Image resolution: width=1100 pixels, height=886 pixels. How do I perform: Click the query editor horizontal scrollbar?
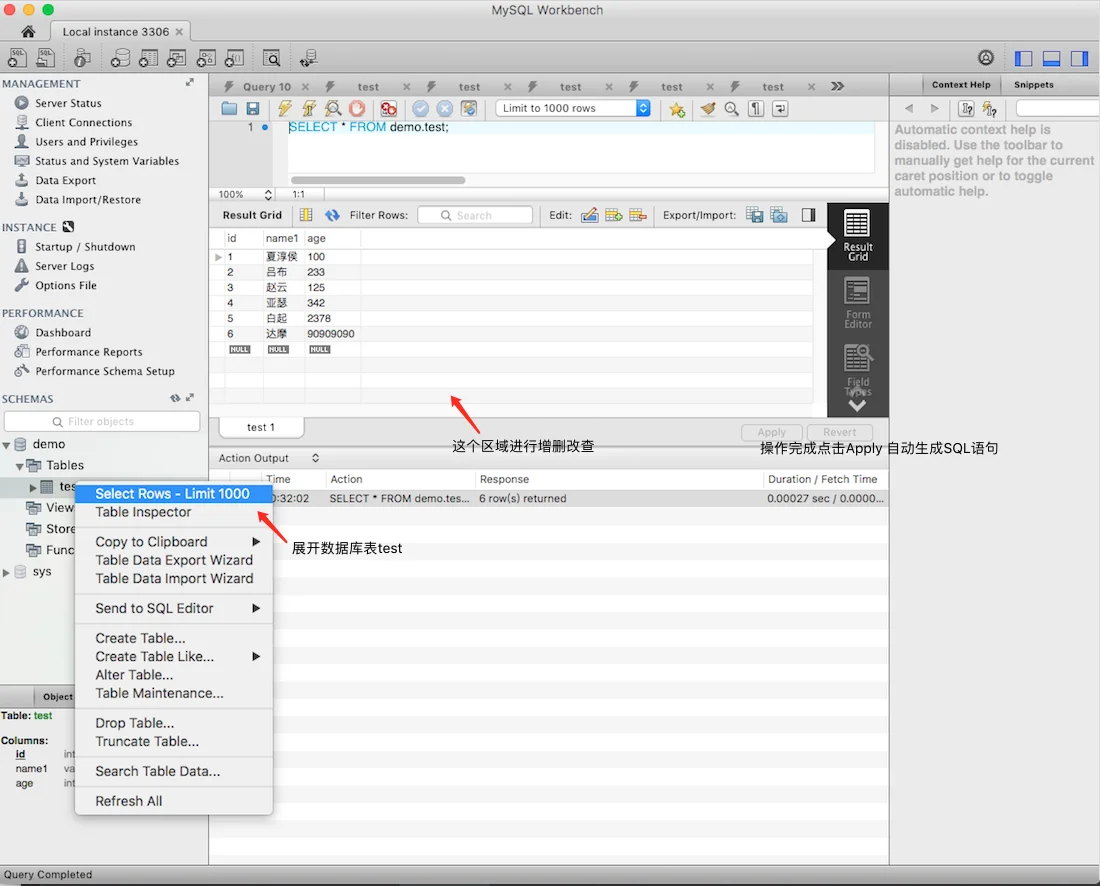pyautogui.click(x=378, y=180)
